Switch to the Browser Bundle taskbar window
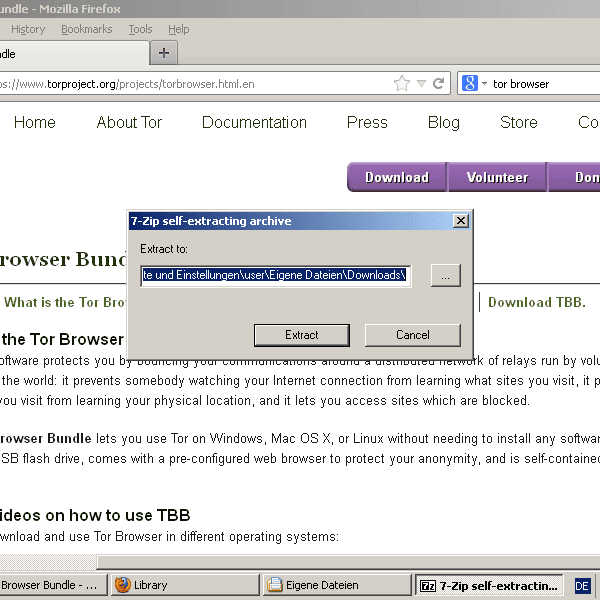 (x=53, y=585)
